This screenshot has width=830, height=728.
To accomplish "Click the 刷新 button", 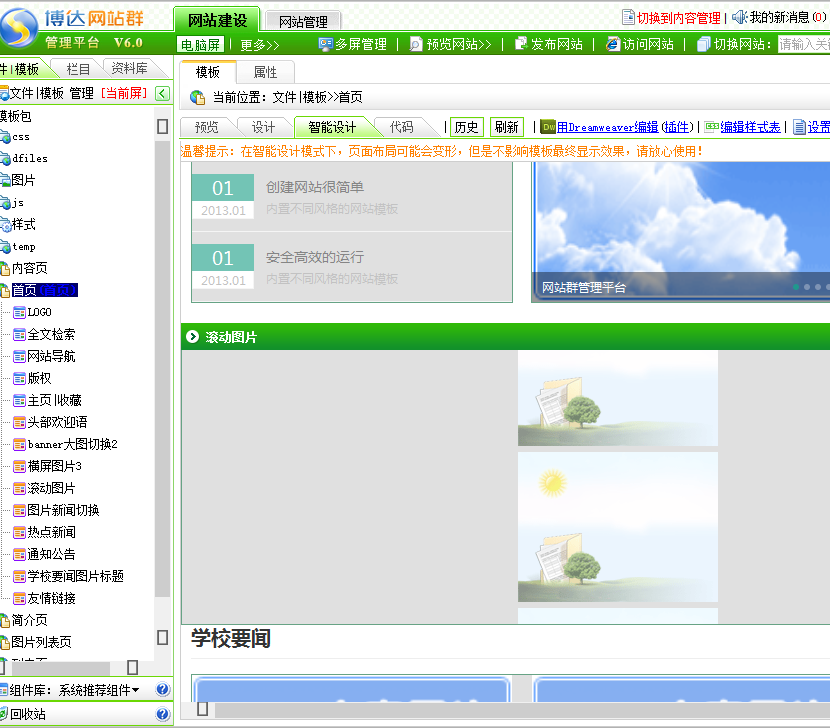I will pyautogui.click(x=506, y=127).
